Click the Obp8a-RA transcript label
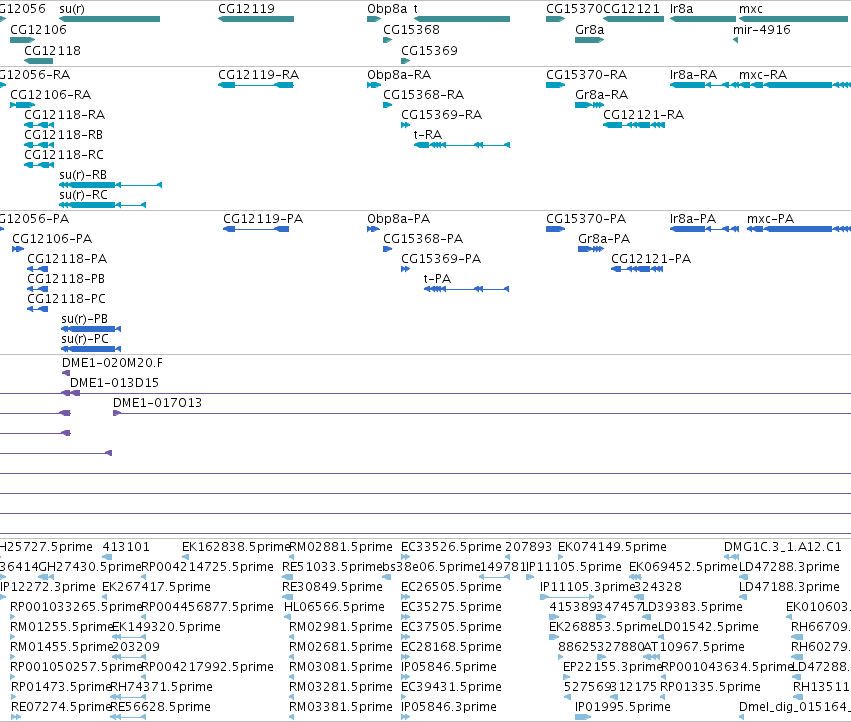851x722 pixels. 399,74
